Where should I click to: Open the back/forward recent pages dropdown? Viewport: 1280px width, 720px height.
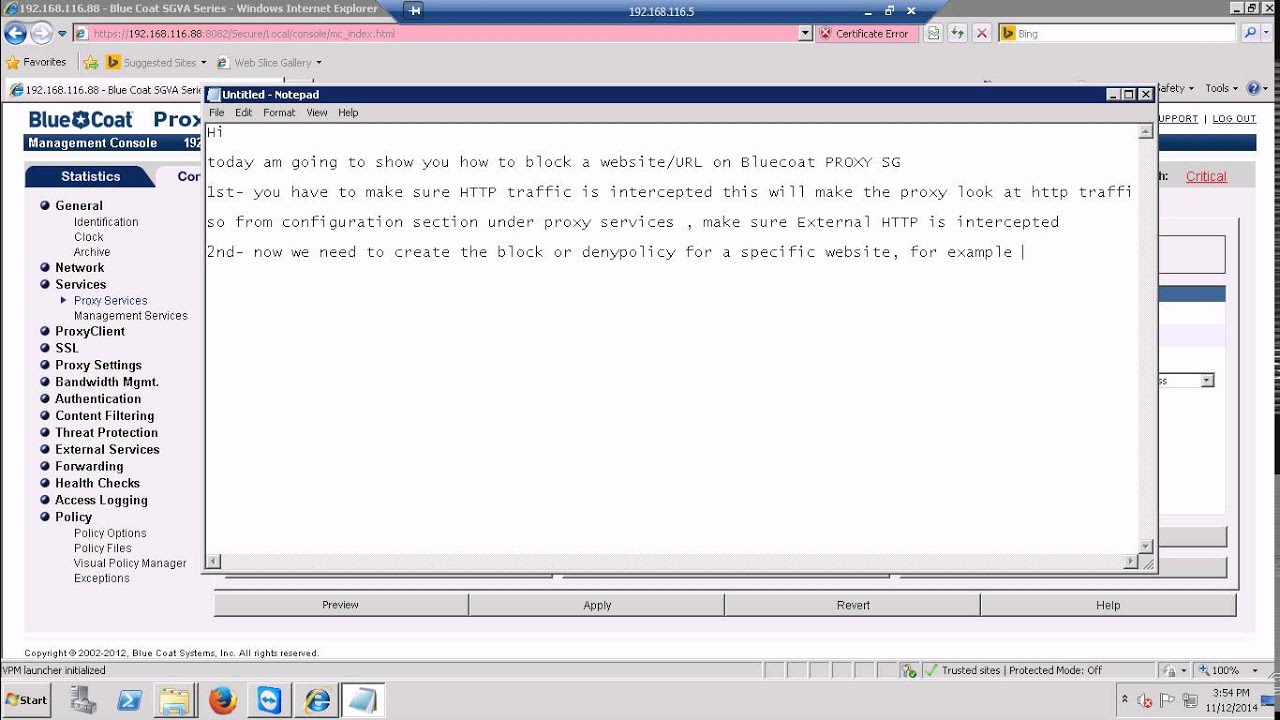62,33
